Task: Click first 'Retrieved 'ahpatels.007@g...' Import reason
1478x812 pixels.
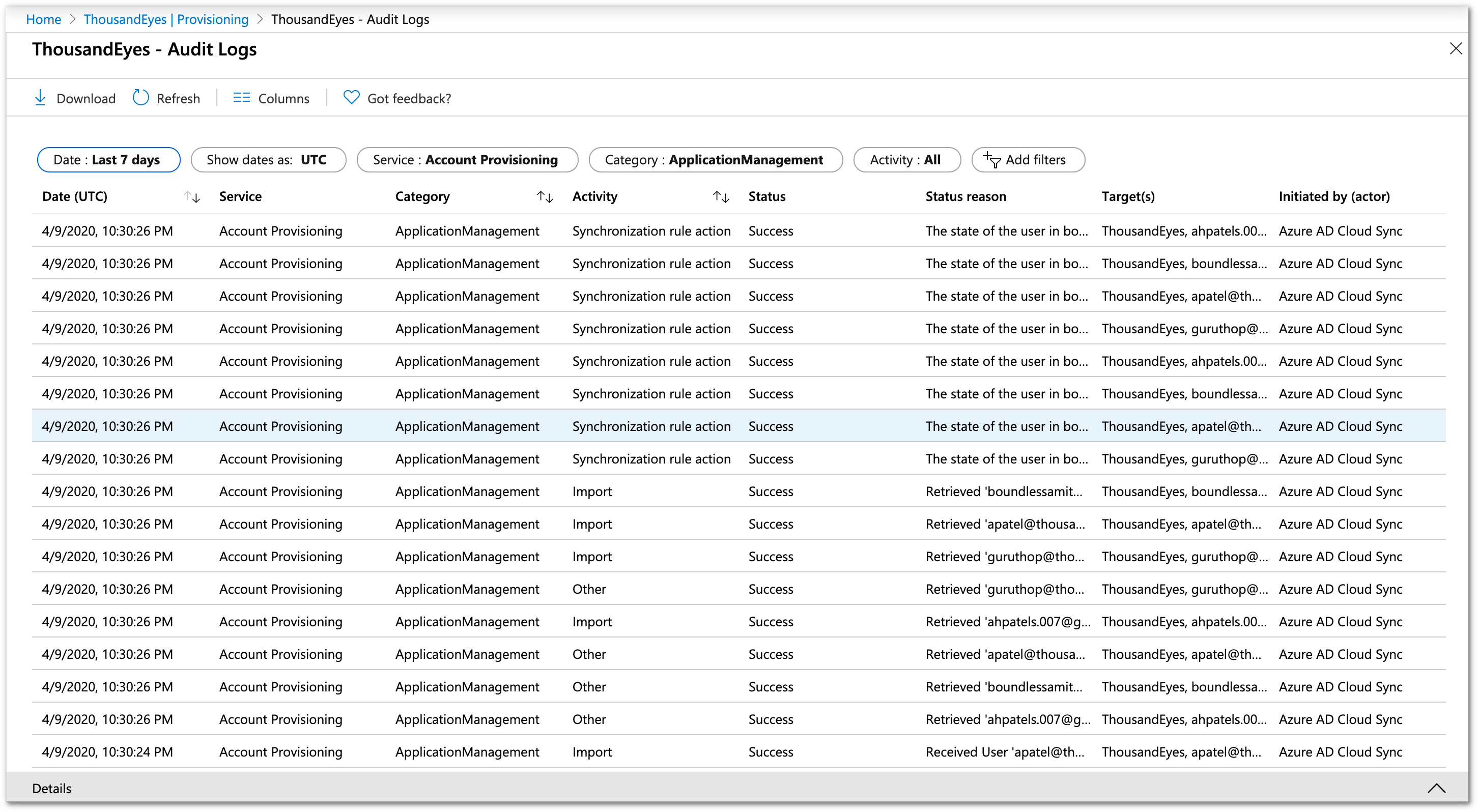Action: point(1008,622)
